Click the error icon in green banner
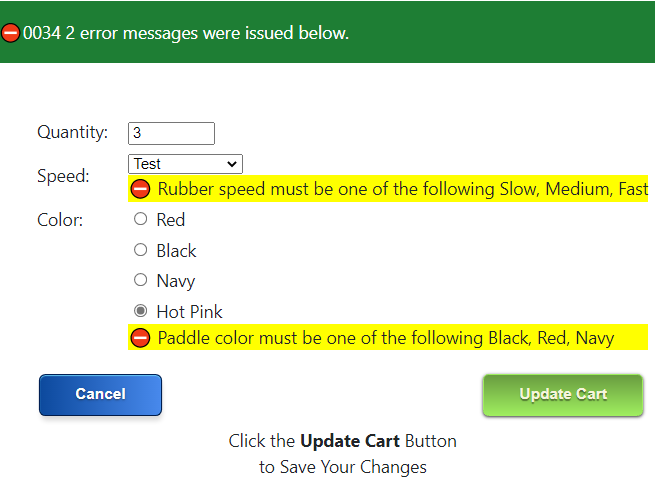The image size is (655, 481). pyautogui.click(x=11, y=33)
